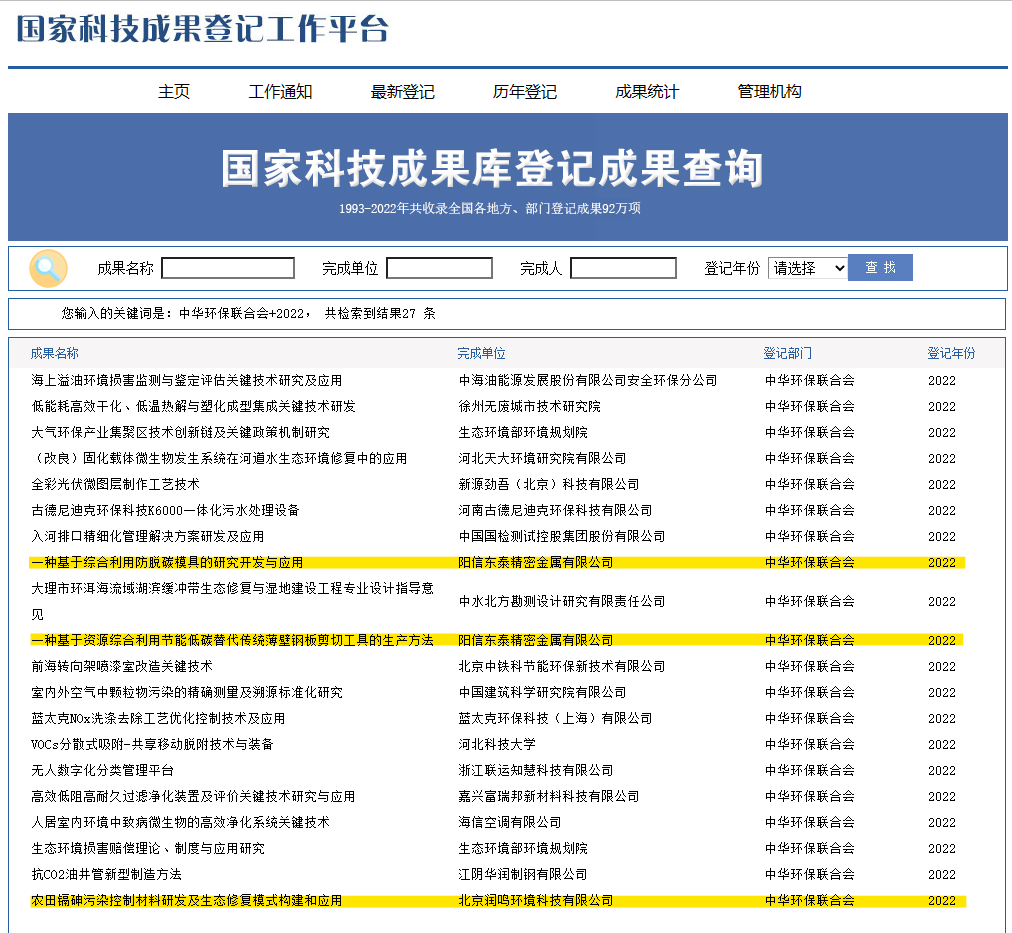This screenshot has height=933, width=1012.
Task: Select unit 徐州无废城市技术研究院
Action: 529,406
